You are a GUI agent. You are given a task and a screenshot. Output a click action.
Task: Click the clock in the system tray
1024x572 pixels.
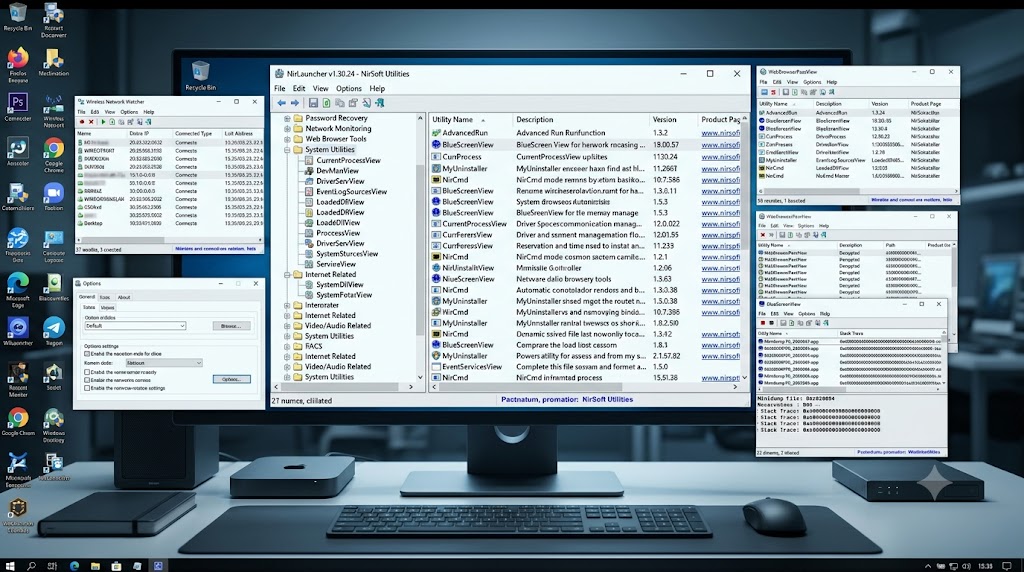(985, 566)
